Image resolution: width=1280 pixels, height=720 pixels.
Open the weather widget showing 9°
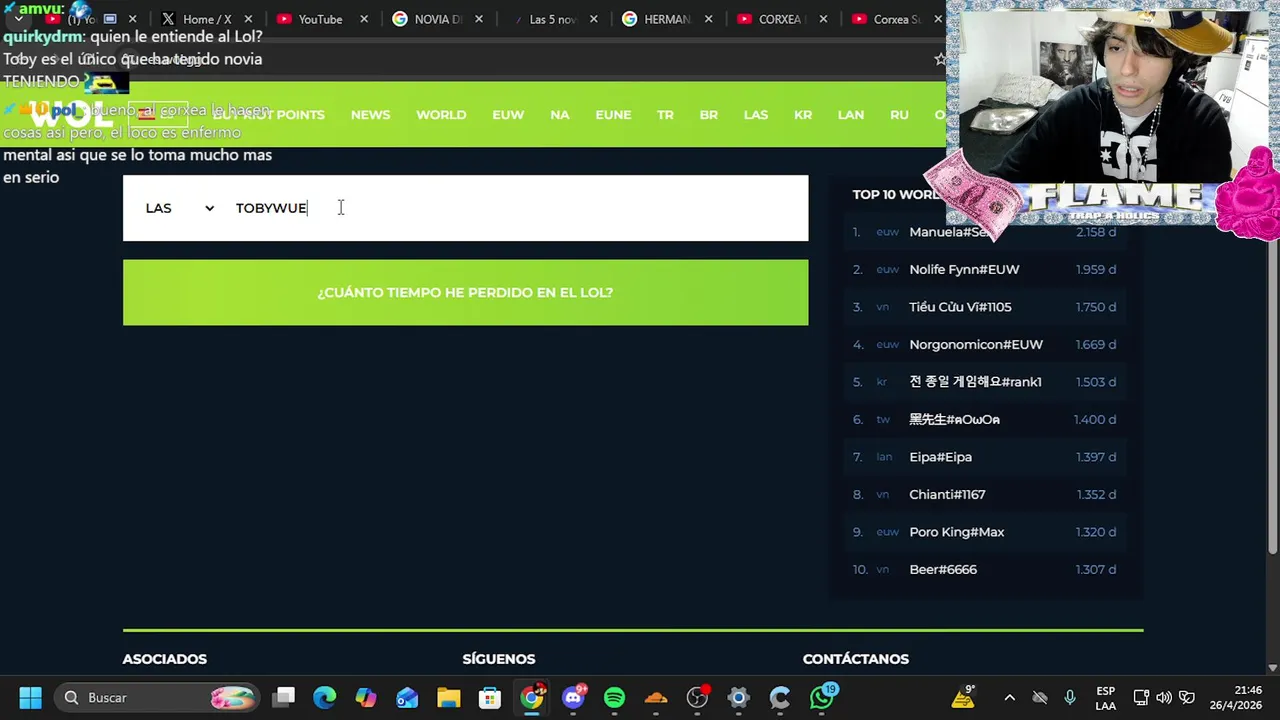(964, 697)
